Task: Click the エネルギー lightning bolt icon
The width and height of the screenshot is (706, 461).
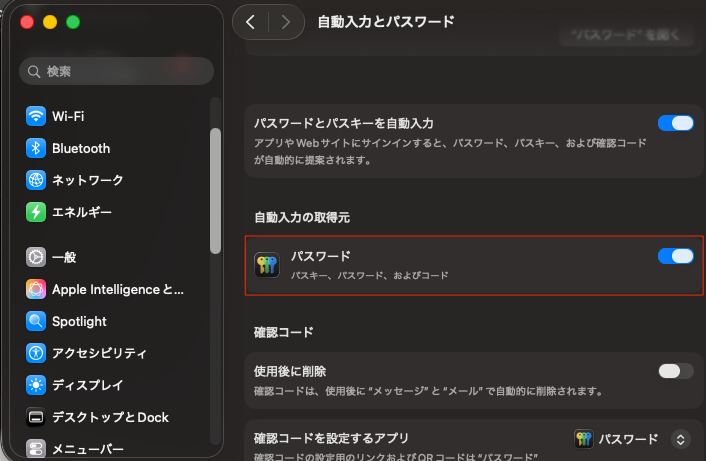Action: click(36, 212)
